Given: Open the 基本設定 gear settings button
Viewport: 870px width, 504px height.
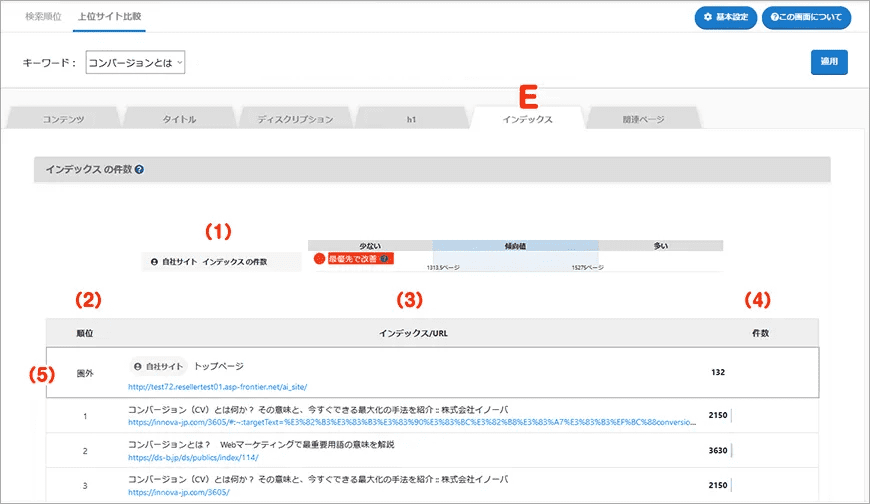Looking at the screenshot, I should [x=725, y=17].
